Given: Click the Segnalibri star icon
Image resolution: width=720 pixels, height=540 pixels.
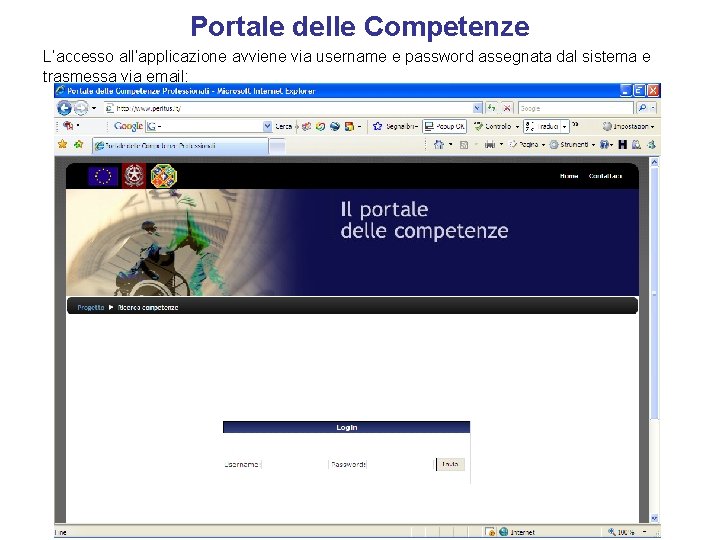Looking at the screenshot, I should coord(377,126).
